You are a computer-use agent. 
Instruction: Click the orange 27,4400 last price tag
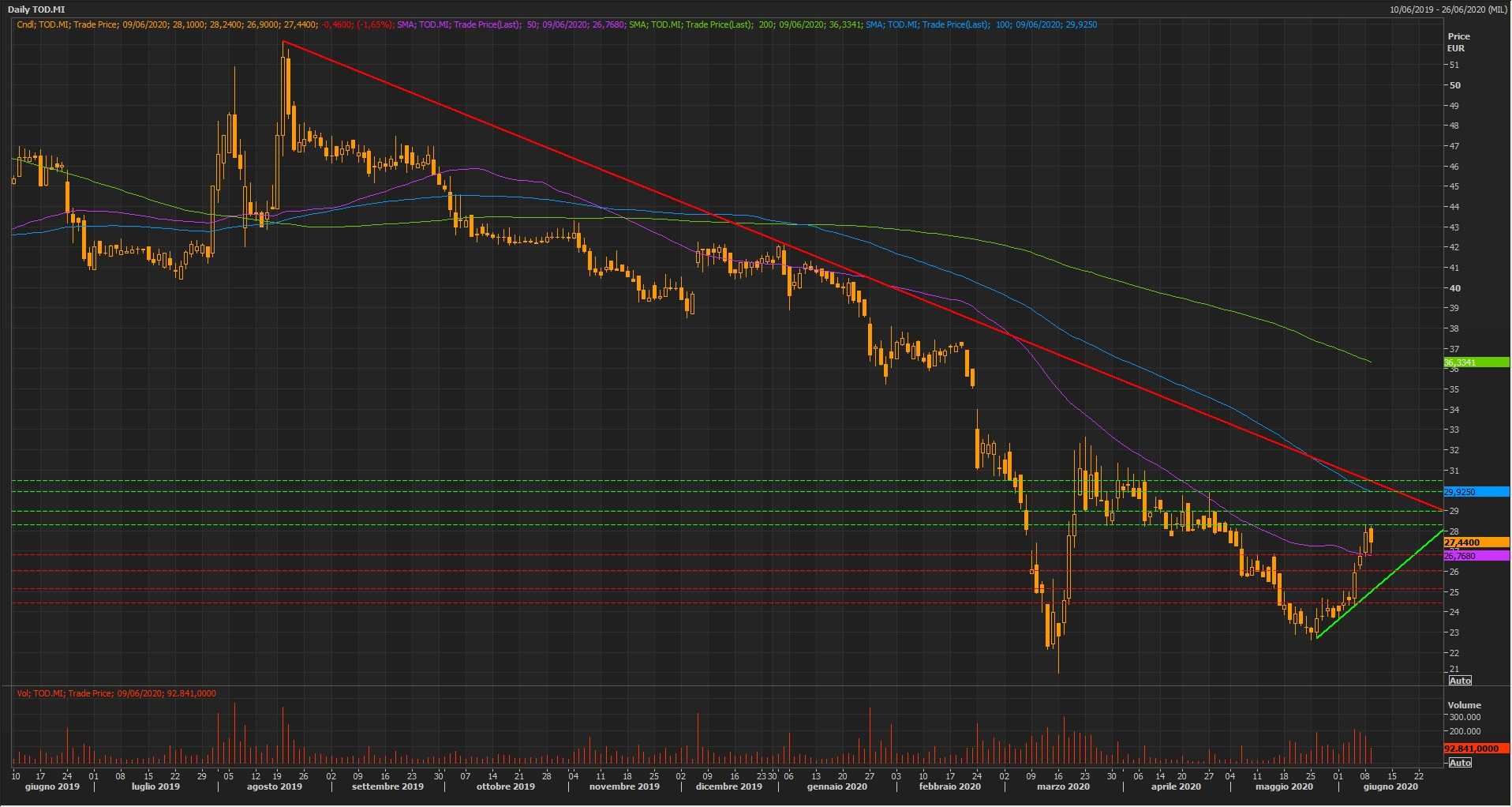(1476, 543)
